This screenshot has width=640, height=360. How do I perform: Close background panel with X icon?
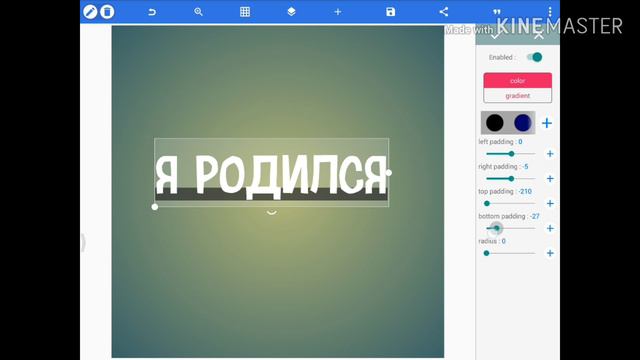pyautogui.click(x=539, y=36)
